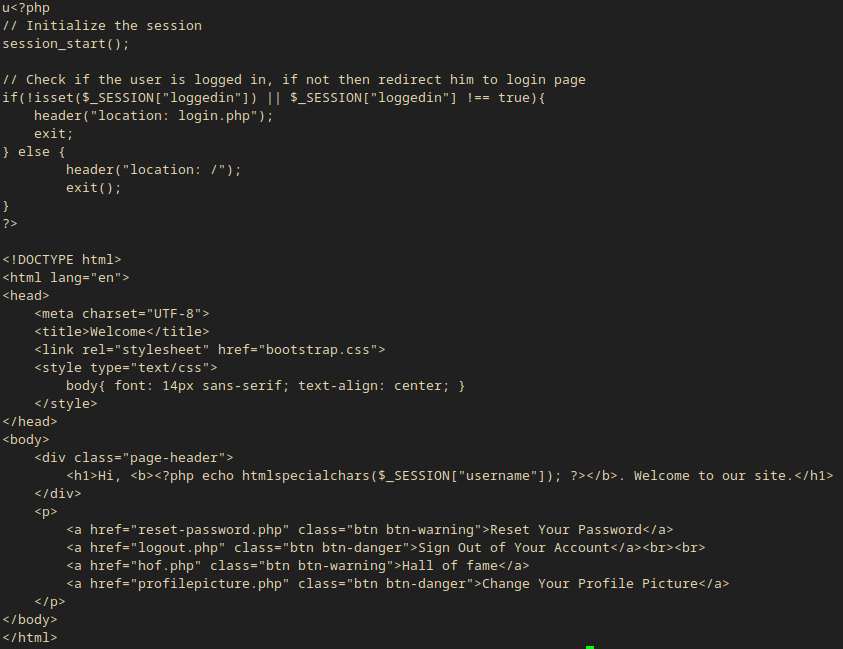Click the htmlspecialchars function name

pos(306,475)
